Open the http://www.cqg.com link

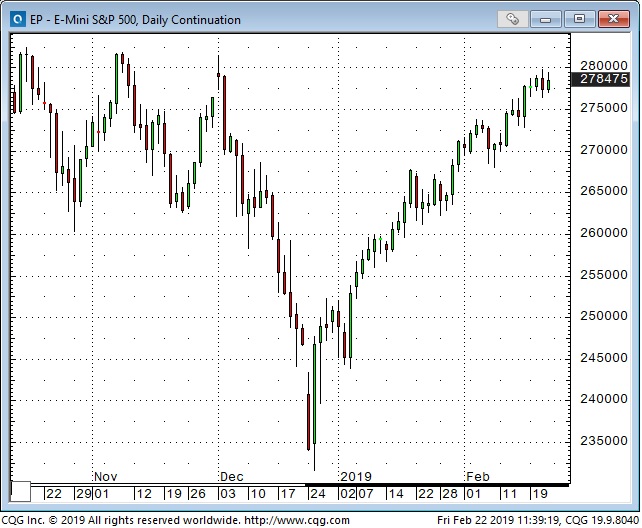pyautogui.click(x=297, y=520)
